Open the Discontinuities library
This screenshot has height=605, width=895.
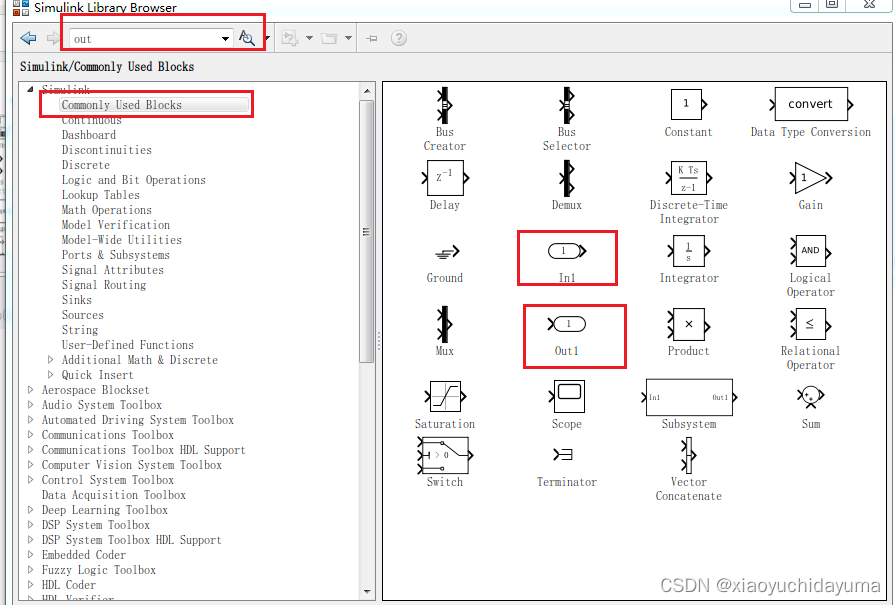107,150
